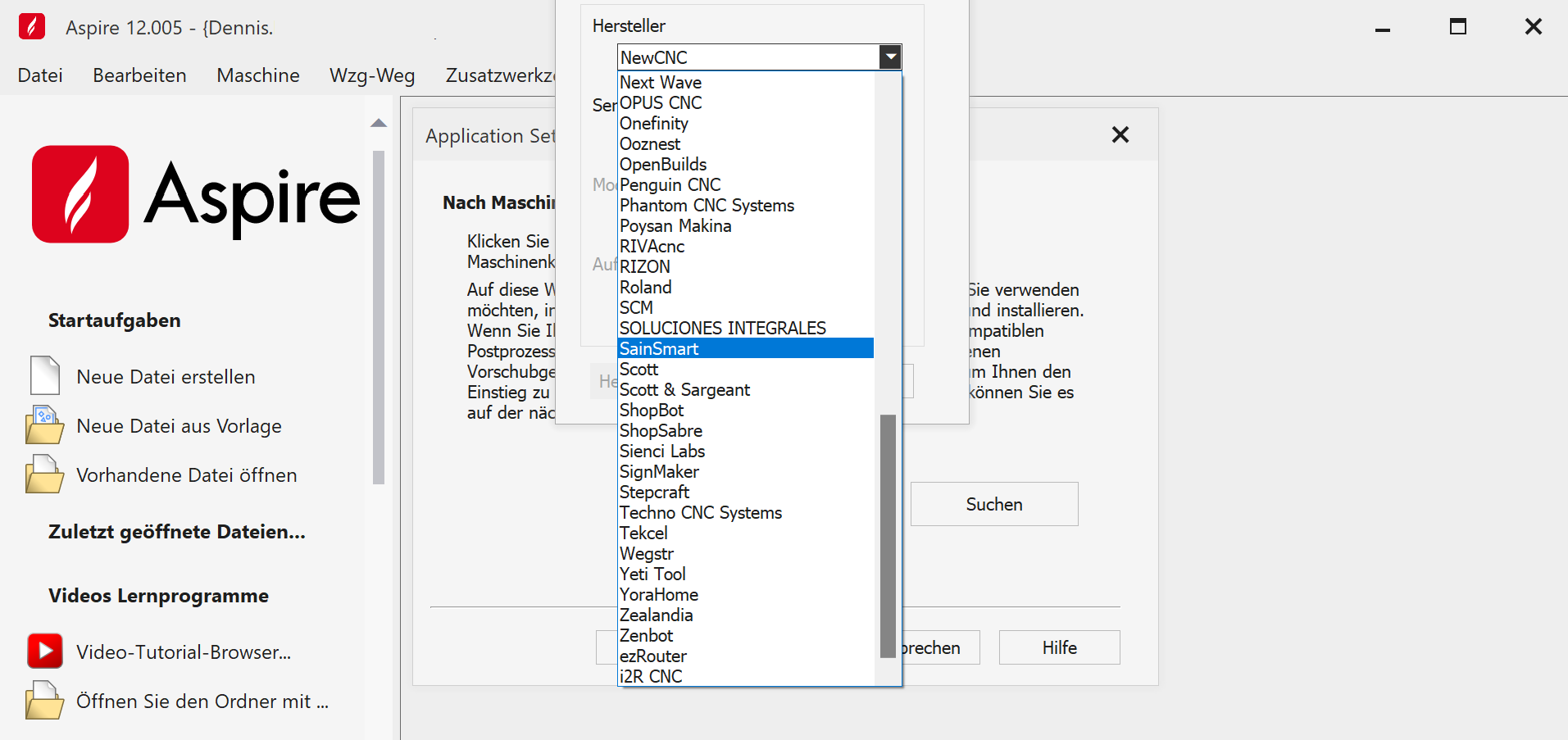Click Zuletzt geöffnete Dateien heading
This screenshot has width=1568, height=740.
177,532
